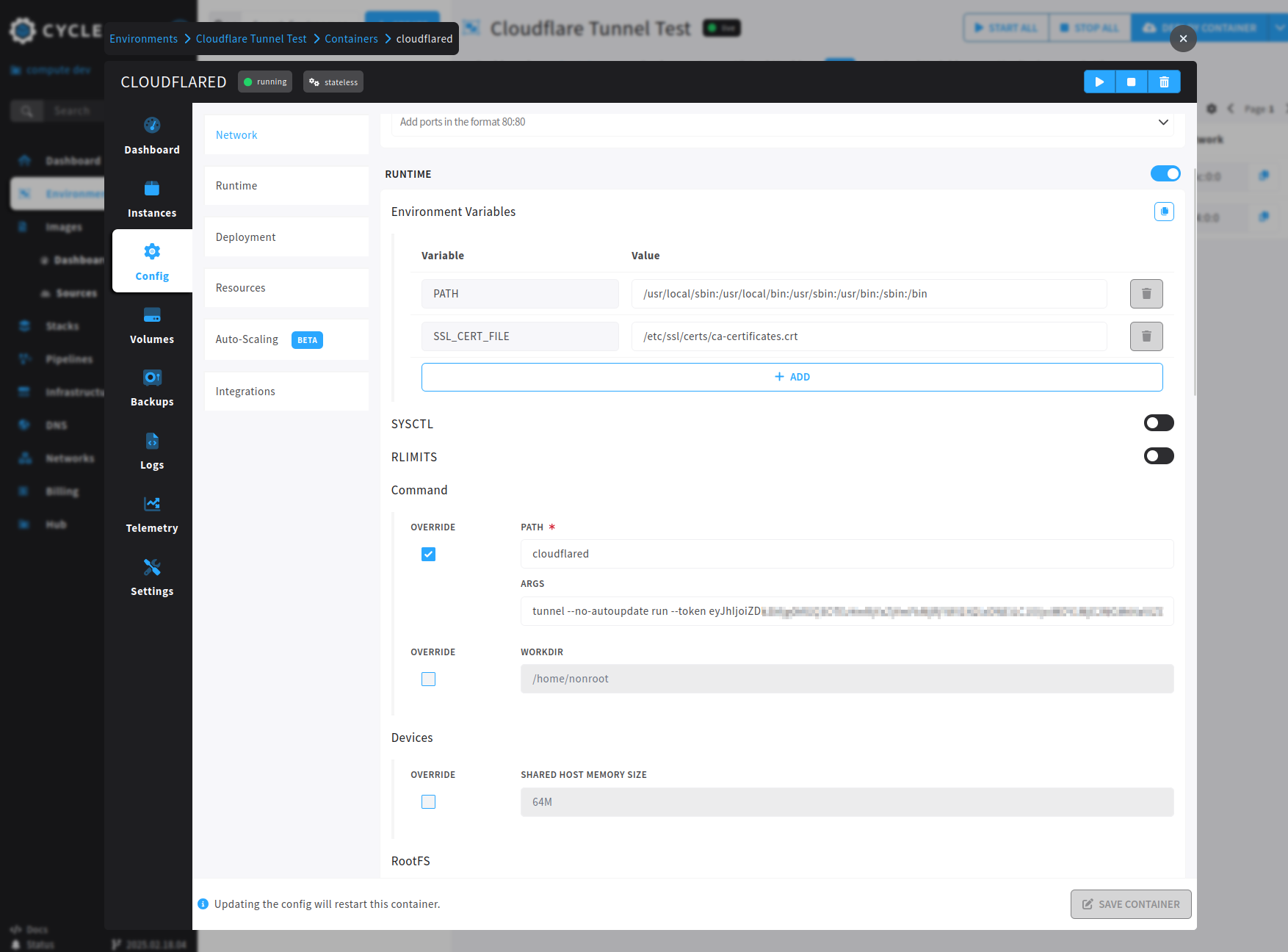Delete the SSL_CERT_FILE variable row

[1146, 336]
